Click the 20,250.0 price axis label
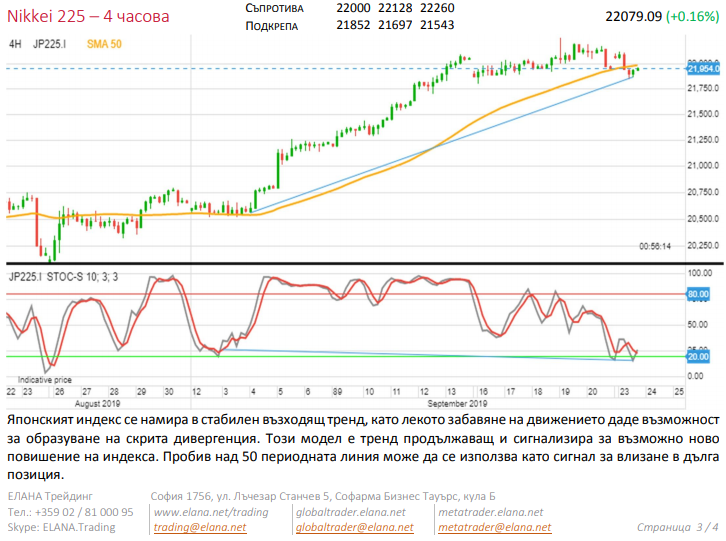Image resolution: width=726 pixels, height=541 pixels. (703, 245)
